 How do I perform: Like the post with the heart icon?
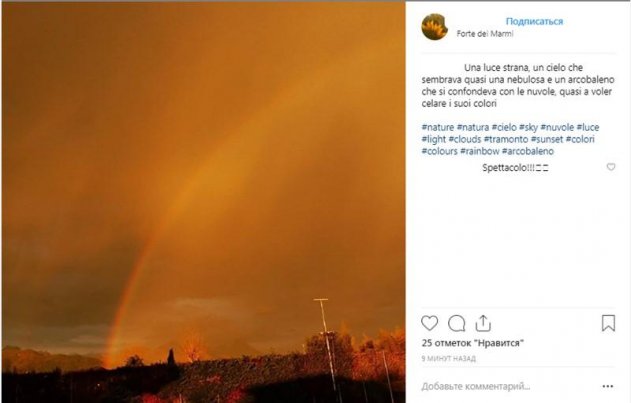point(429,323)
